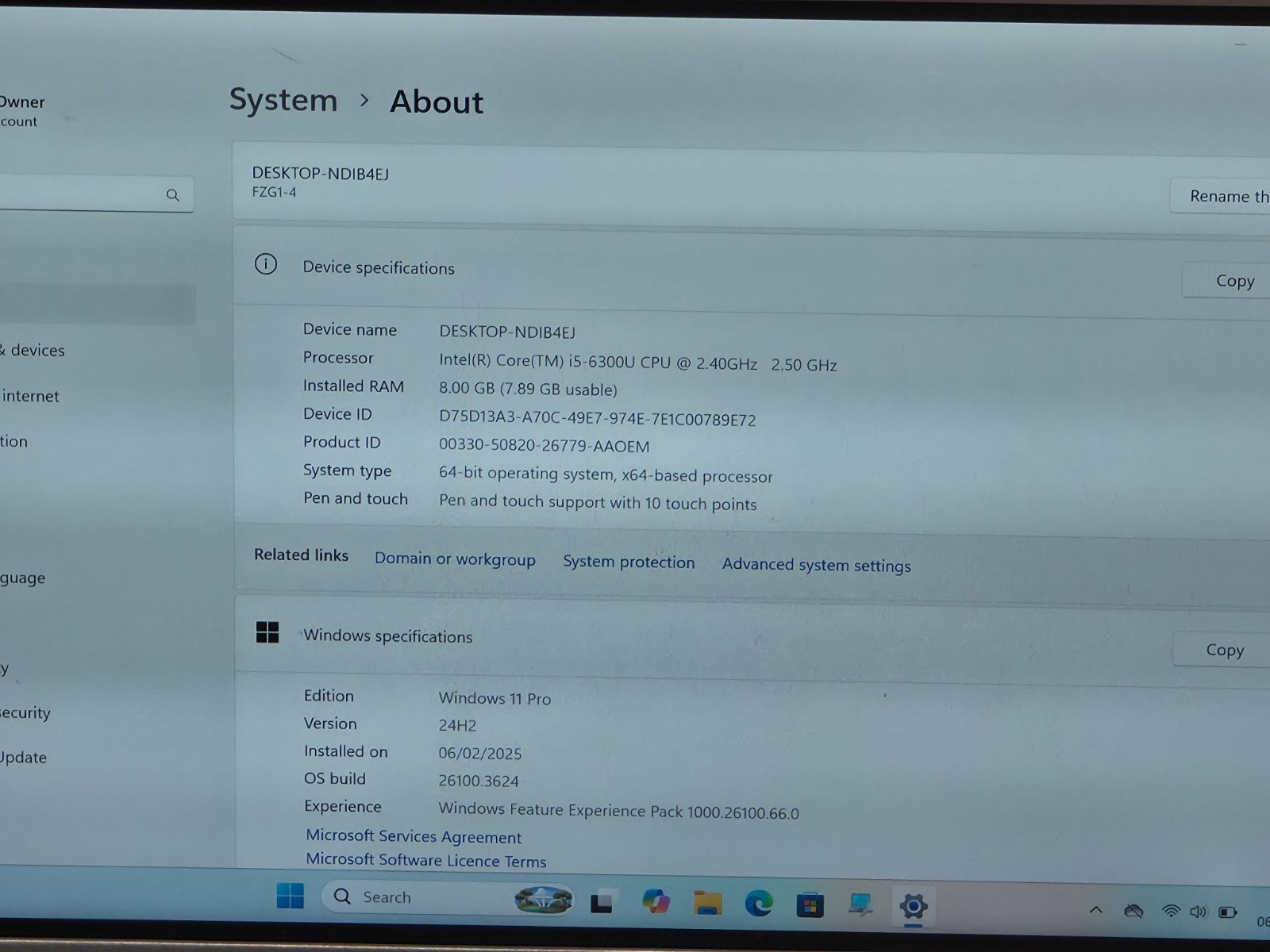1270x952 pixels.
Task: Click the Device ID value D75D13A3
Action: [597, 419]
